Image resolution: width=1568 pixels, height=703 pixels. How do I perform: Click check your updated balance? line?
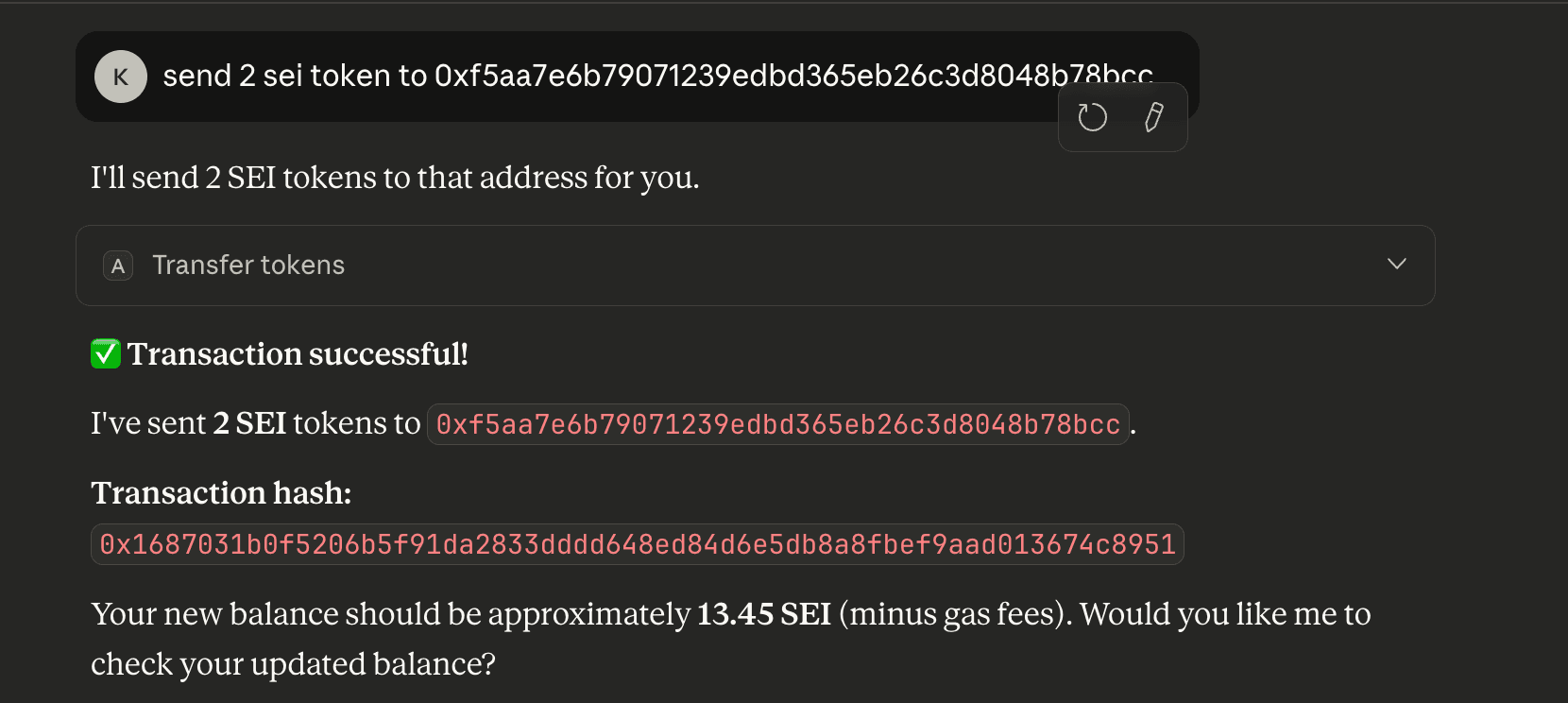tap(293, 664)
